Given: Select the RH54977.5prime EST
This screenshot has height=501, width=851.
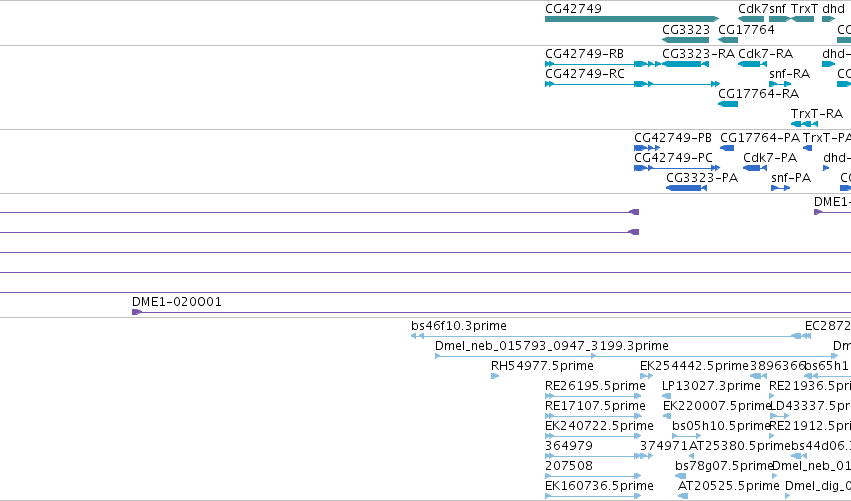Looking at the screenshot, I should [x=494, y=376].
